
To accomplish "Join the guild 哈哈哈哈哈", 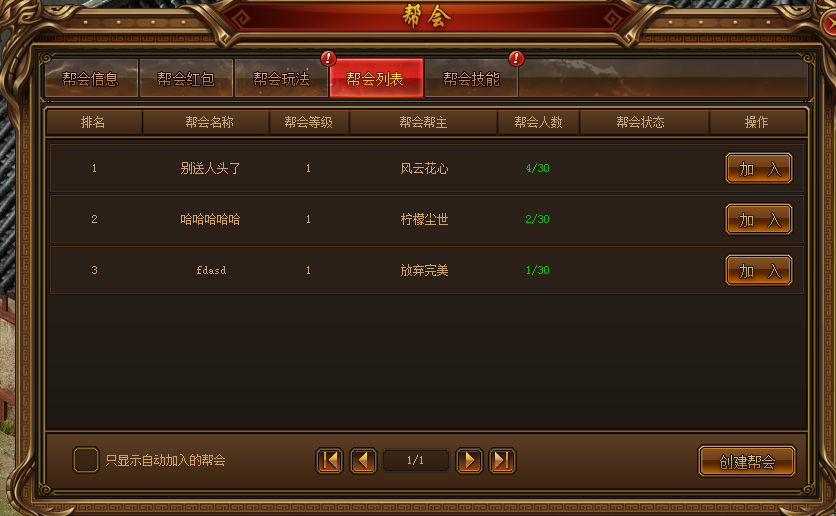I will (x=759, y=219).
